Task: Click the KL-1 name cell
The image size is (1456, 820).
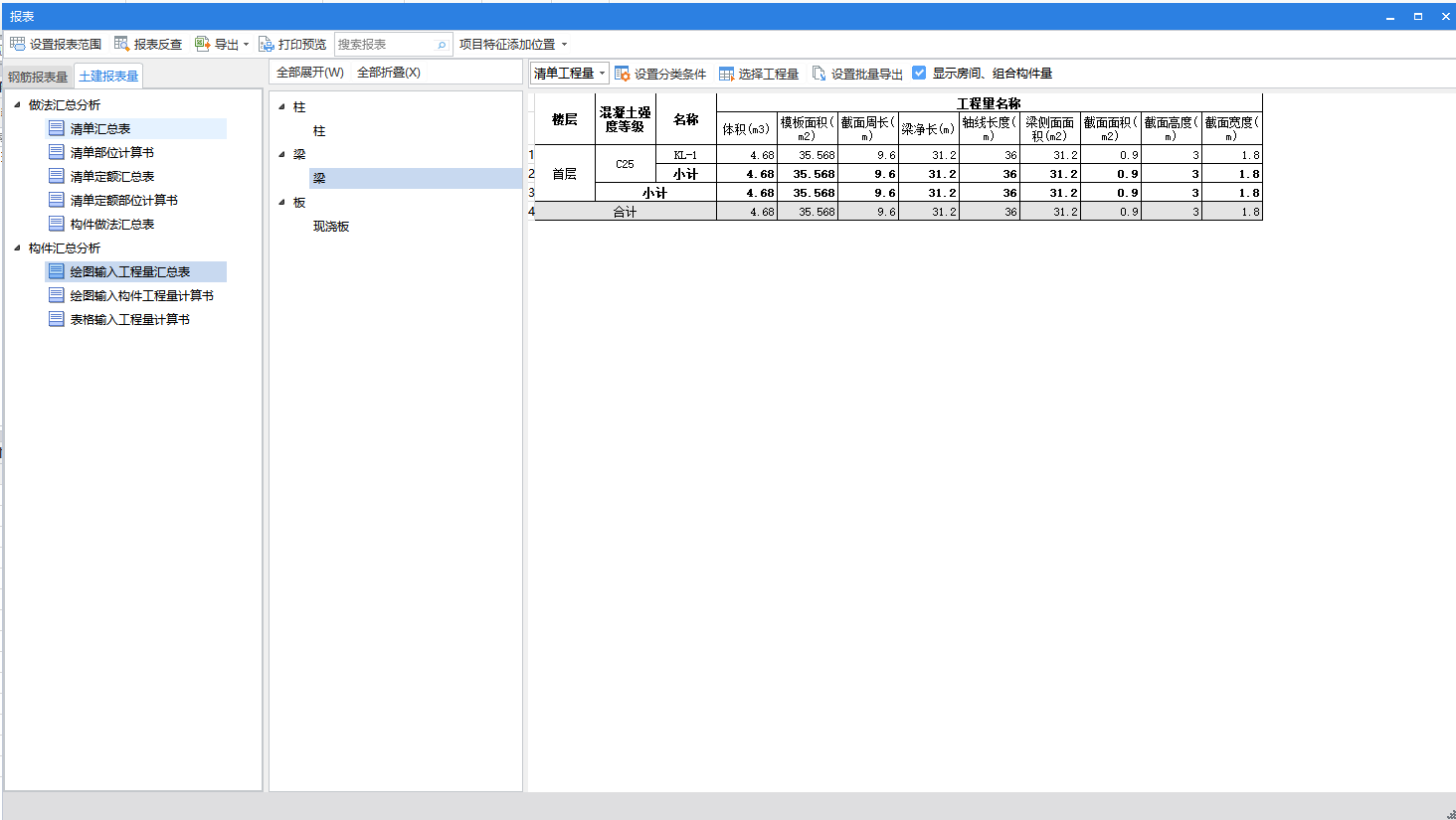Action: (686, 155)
